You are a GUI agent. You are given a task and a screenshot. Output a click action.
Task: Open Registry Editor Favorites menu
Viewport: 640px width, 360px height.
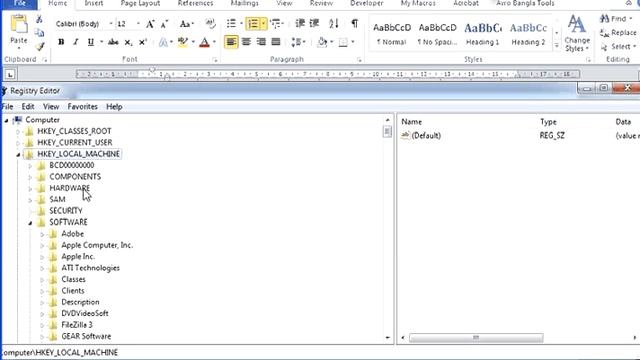click(x=82, y=107)
